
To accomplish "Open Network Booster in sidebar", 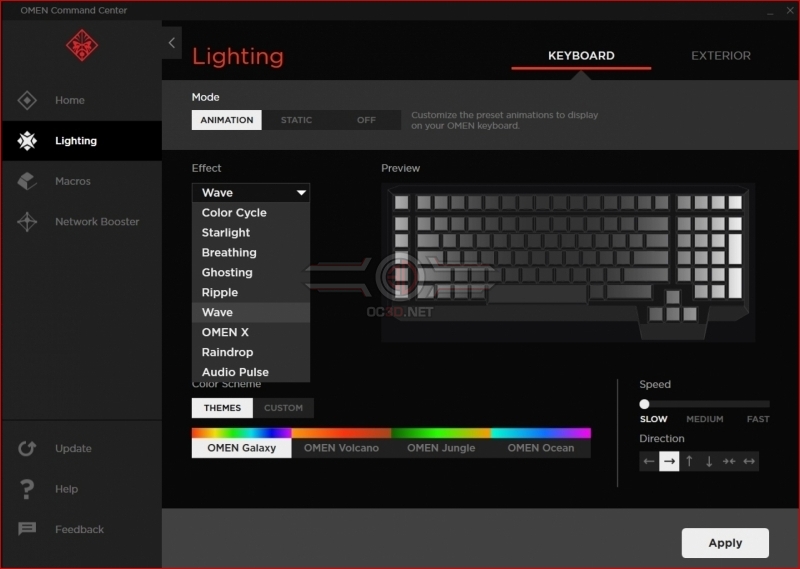I will pos(82,221).
